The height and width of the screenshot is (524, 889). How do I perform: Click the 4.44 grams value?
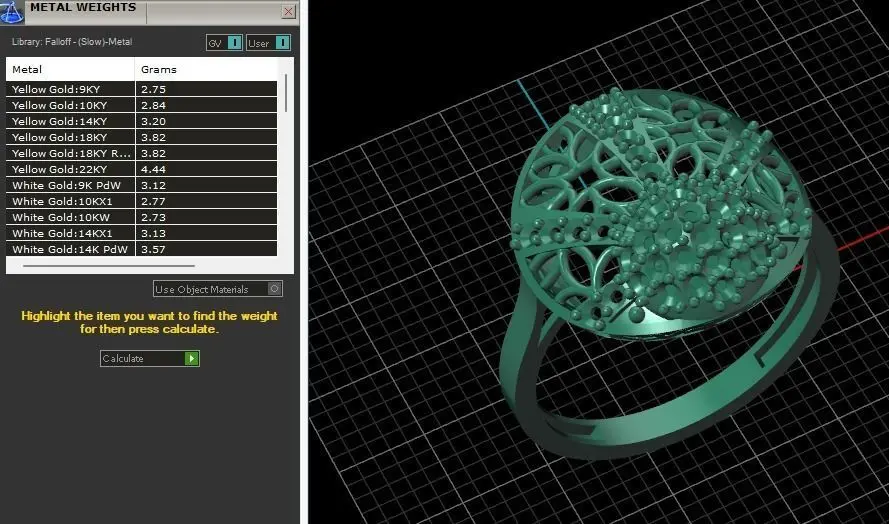pos(153,169)
